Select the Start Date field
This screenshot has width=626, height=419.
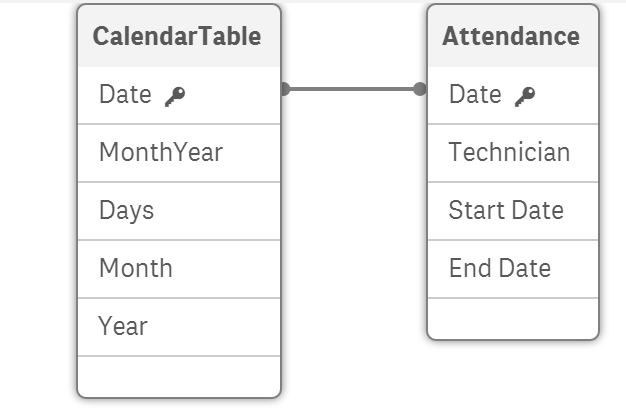pyautogui.click(x=506, y=211)
